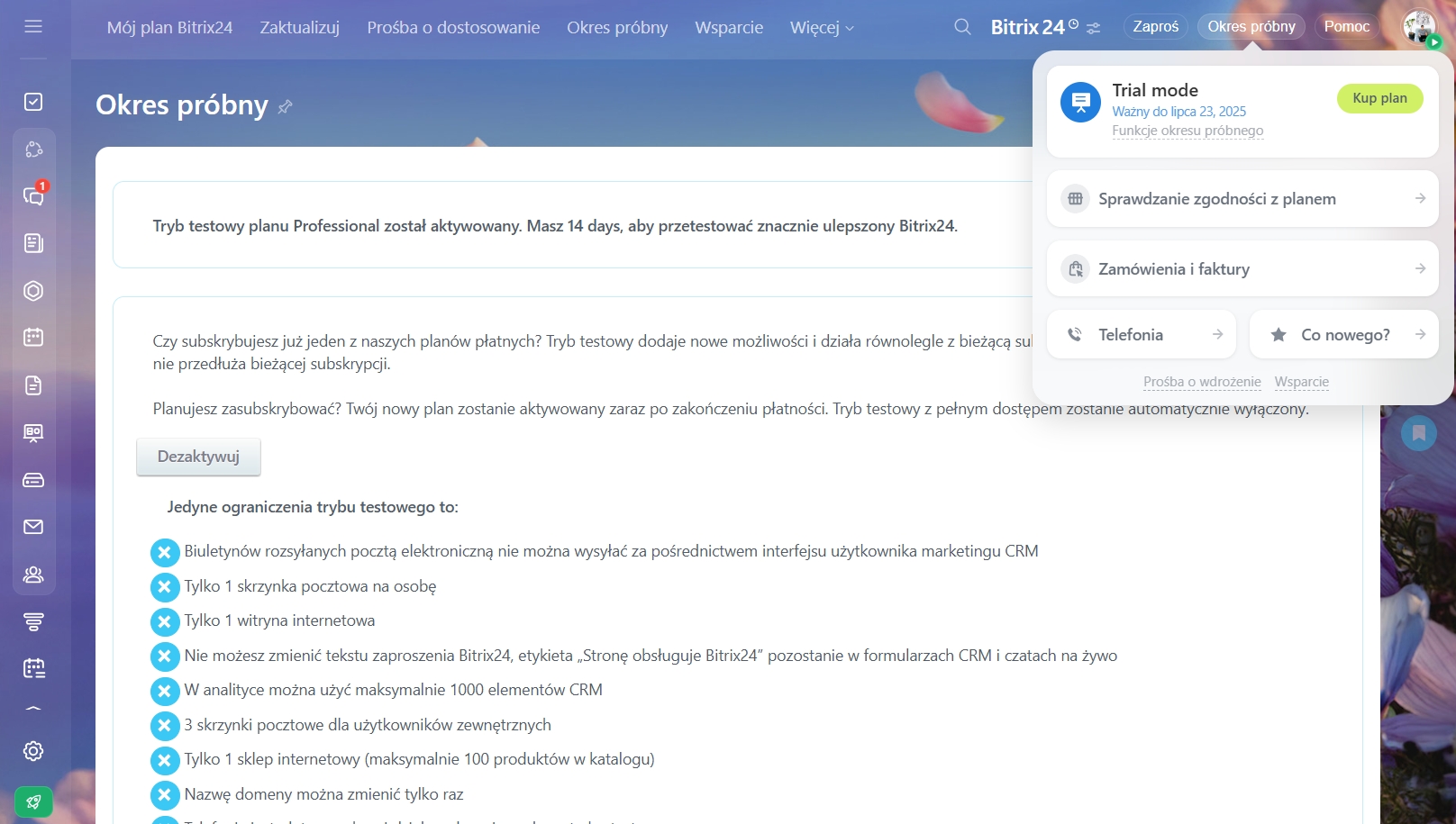Open the user profile avatar
The width and height of the screenshot is (1456, 824).
(1419, 27)
